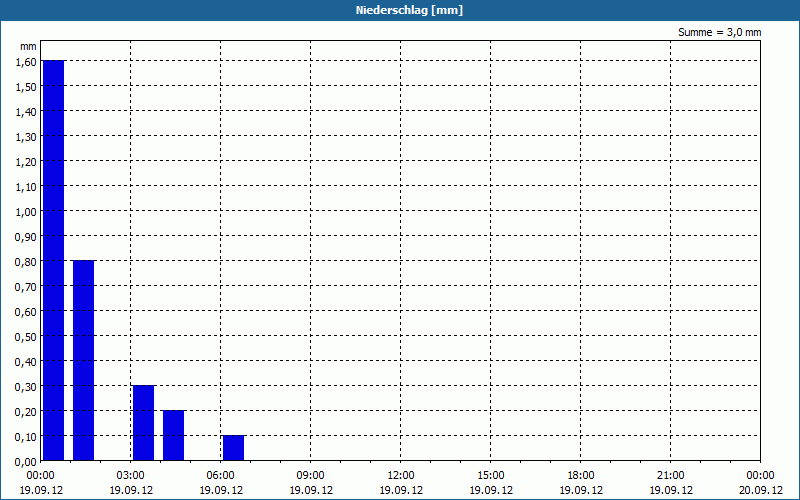The image size is (800, 500).
Task: Click the 0,10 y-axis value
Action: 26,436
